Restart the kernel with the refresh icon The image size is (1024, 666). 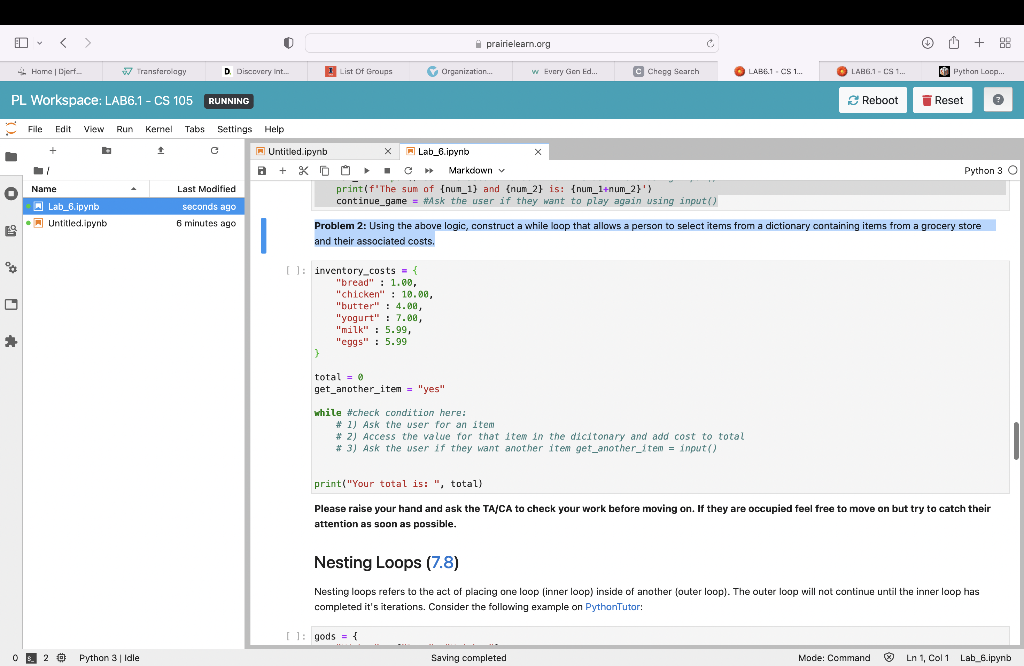[408, 171]
